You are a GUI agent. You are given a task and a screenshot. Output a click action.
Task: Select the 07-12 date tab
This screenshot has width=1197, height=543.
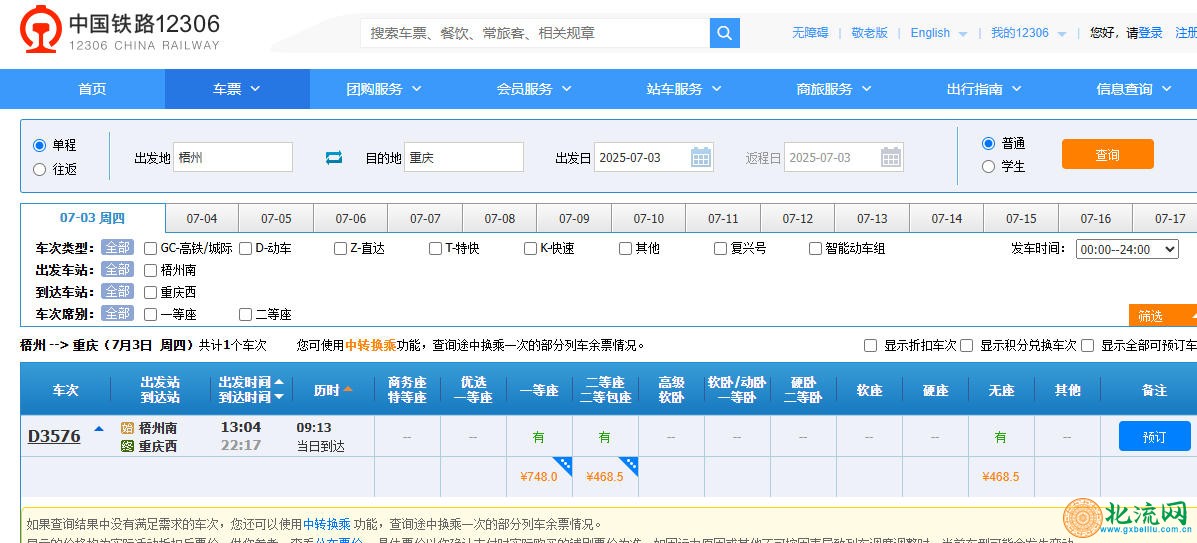click(797, 219)
